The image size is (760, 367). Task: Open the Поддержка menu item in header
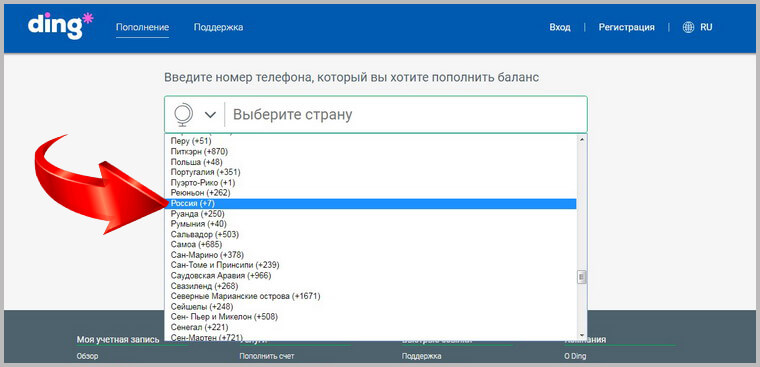(x=219, y=27)
